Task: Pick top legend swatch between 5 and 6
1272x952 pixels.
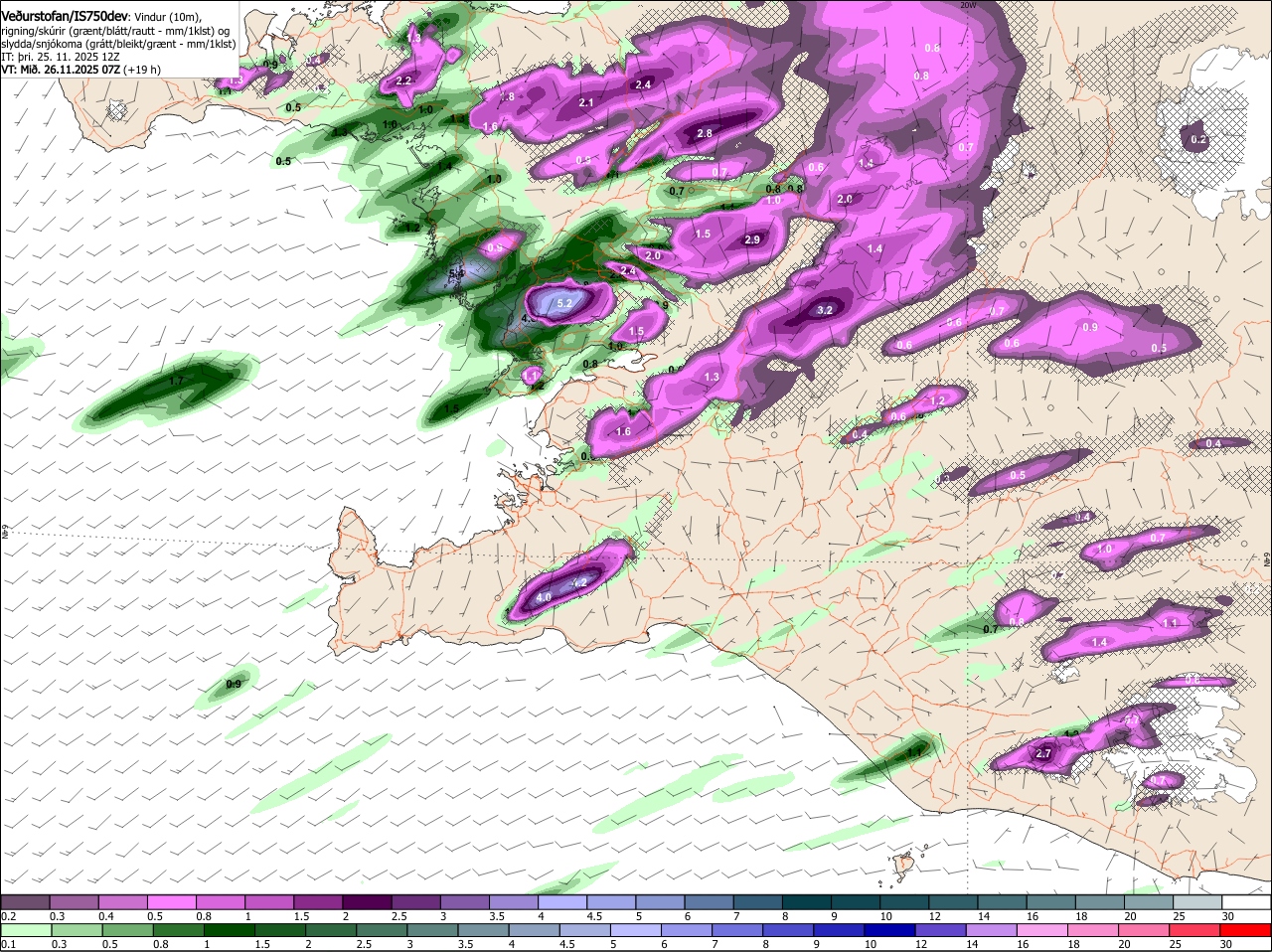Action: (x=661, y=901)
